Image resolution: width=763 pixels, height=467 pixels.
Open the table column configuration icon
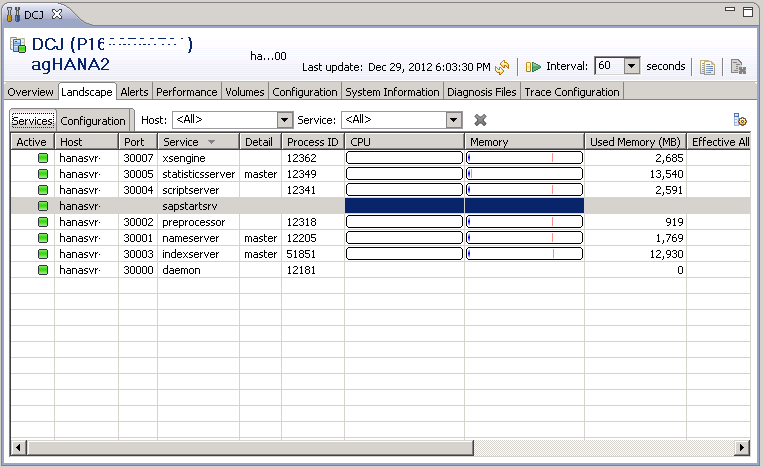coord(740,120)
